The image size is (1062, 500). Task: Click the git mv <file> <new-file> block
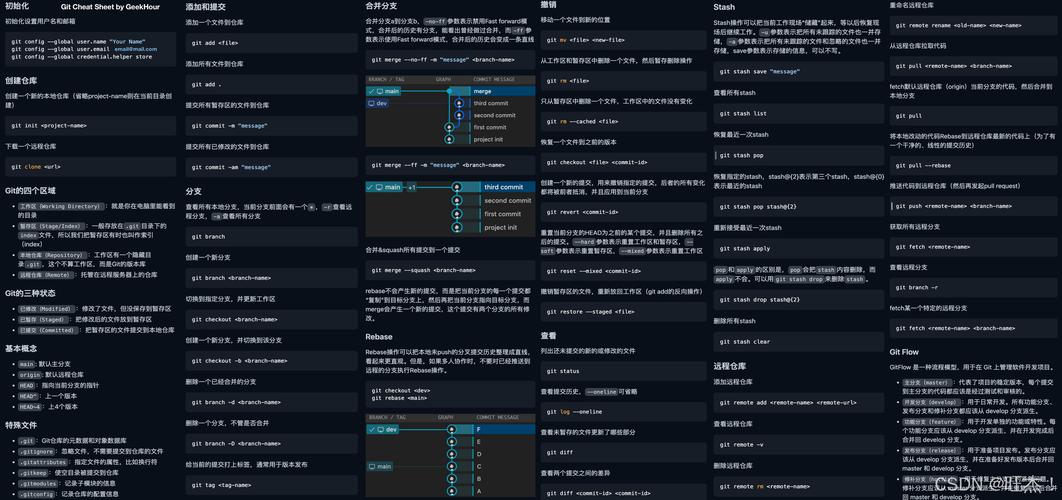(623, 40)
